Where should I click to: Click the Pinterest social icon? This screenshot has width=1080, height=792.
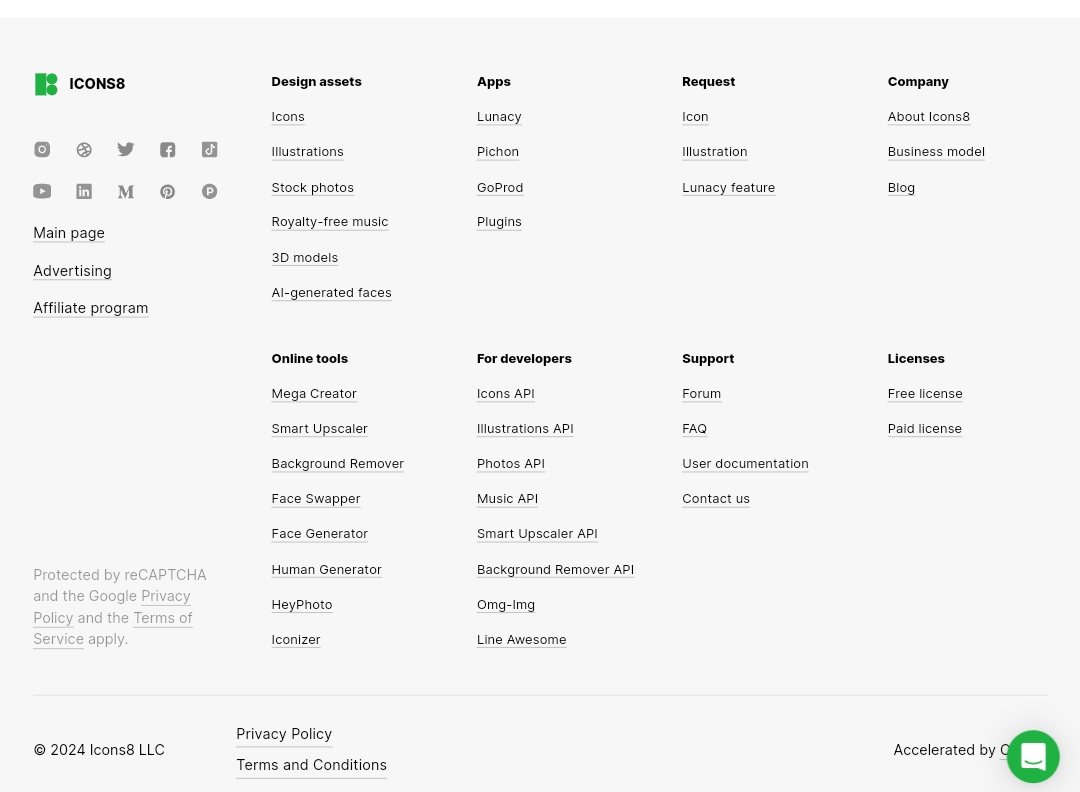167,191
